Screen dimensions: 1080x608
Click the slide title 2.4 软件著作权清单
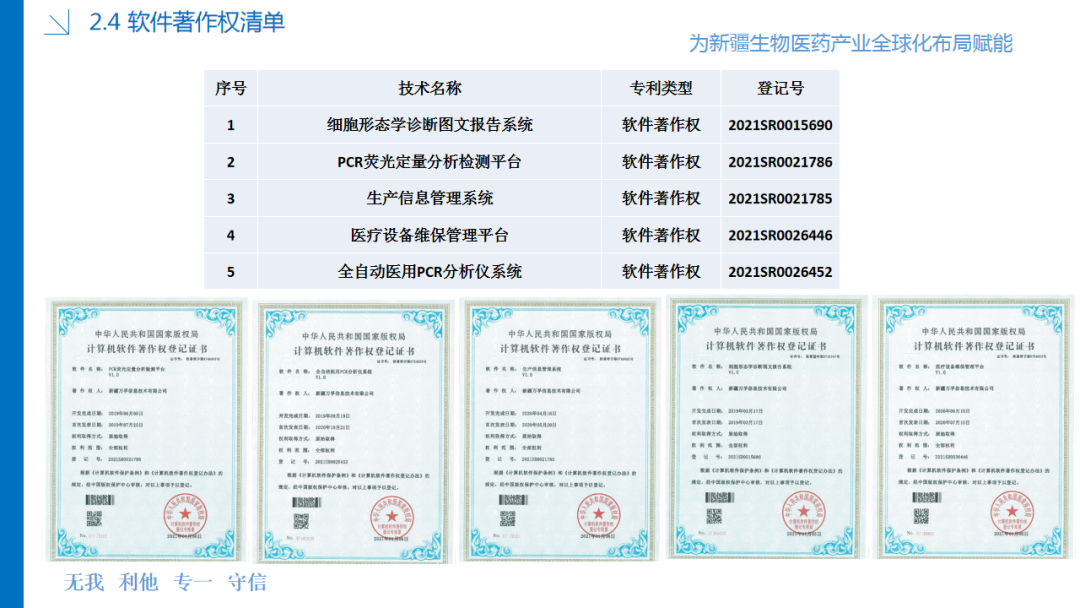187,22
